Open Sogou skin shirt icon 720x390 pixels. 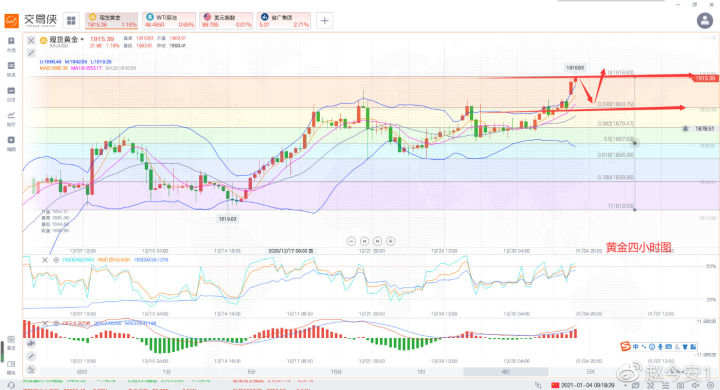pos(686,347)
